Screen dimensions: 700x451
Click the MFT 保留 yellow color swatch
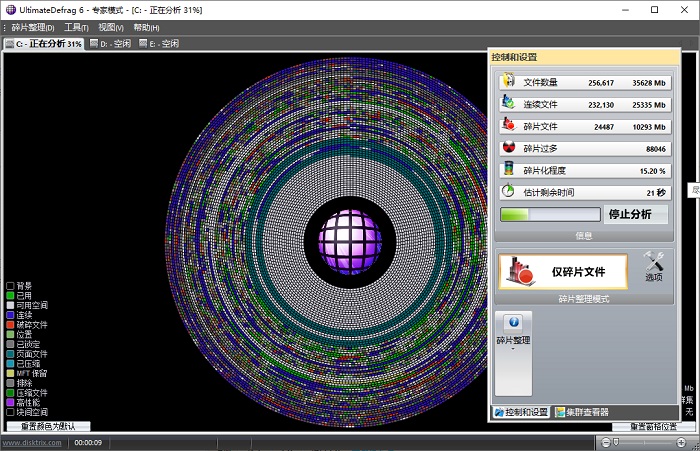[x=10, y=373]
